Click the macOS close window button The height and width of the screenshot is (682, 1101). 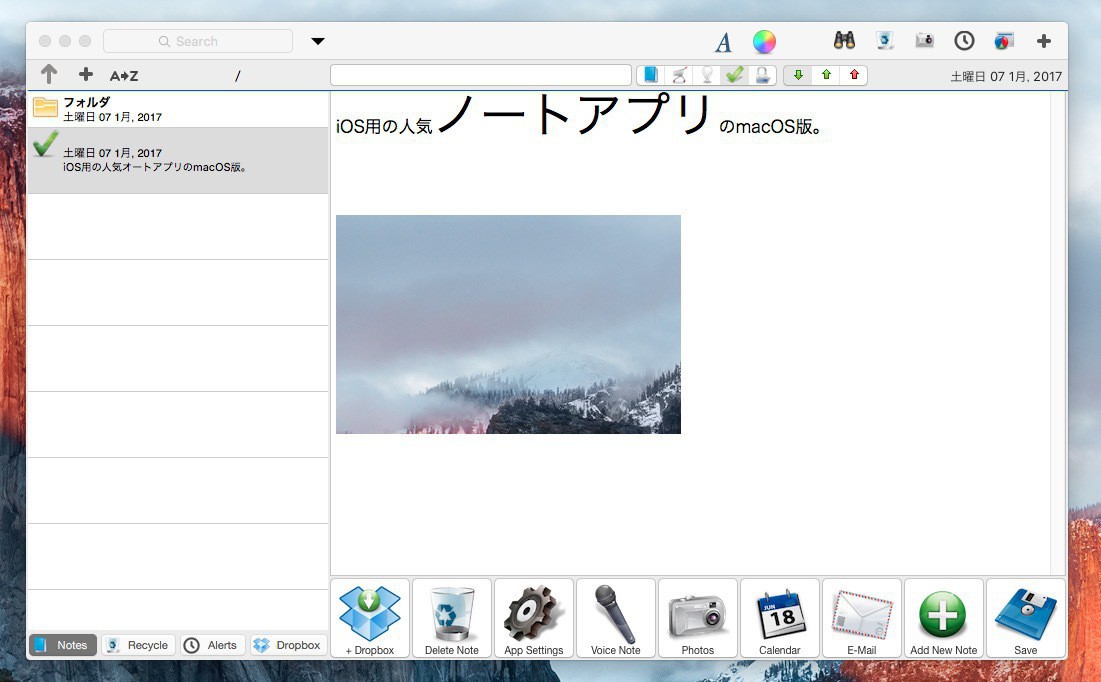click(x=45, y=41)
